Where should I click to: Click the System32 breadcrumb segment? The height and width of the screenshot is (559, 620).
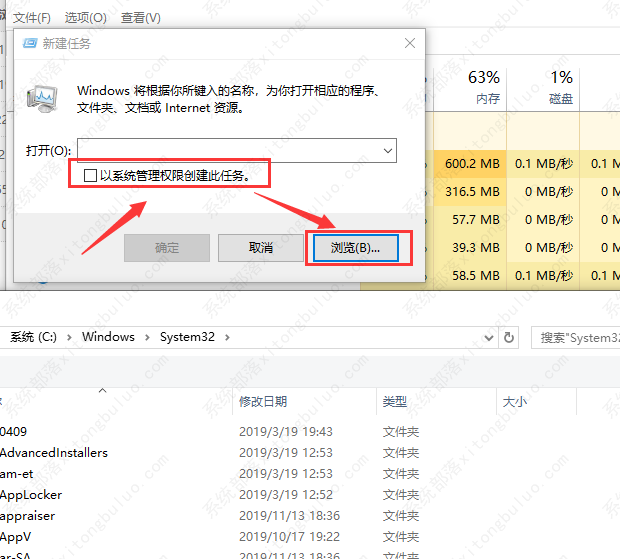(187, 337)
